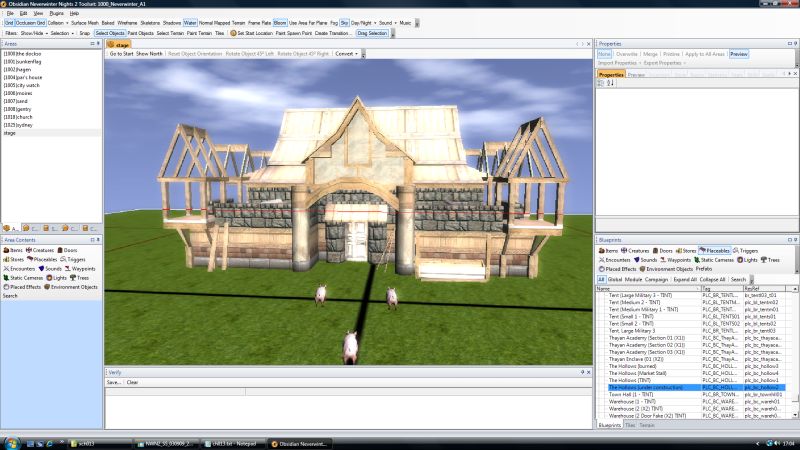Show Triggers in the Blueprints panel

point(745,251)
